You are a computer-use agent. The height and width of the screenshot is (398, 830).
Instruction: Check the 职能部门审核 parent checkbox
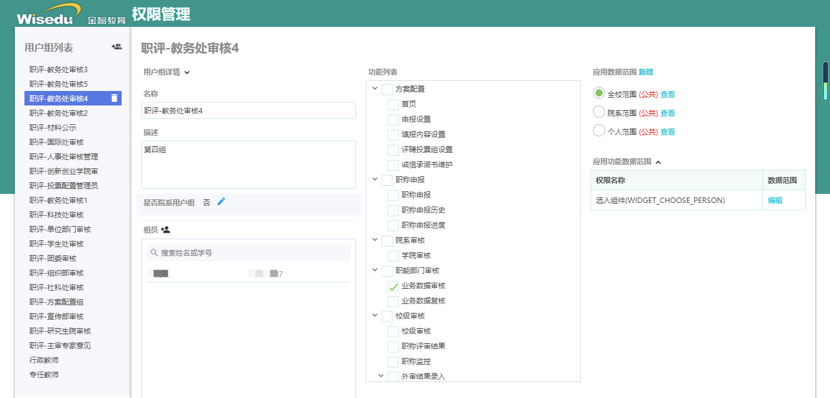386,271
